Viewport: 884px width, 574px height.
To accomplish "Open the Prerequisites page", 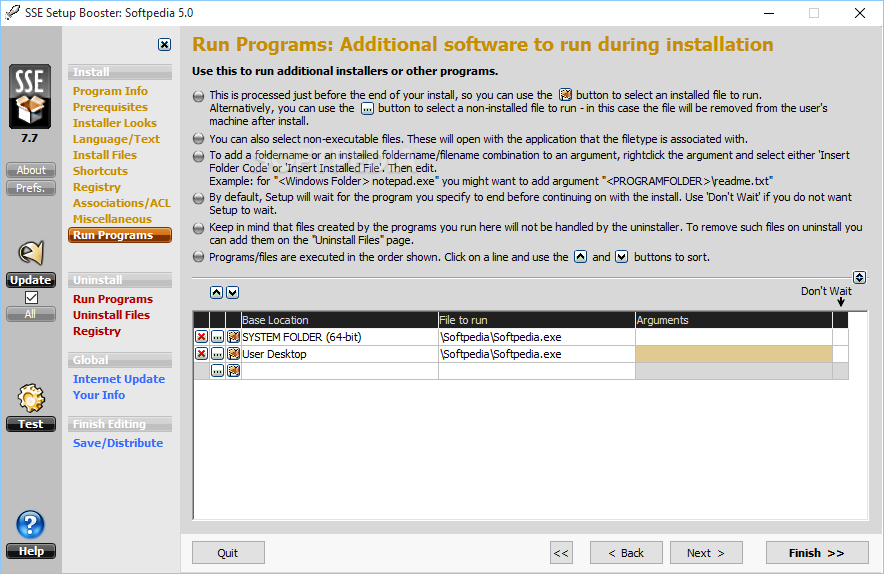I will coord(110,107).
